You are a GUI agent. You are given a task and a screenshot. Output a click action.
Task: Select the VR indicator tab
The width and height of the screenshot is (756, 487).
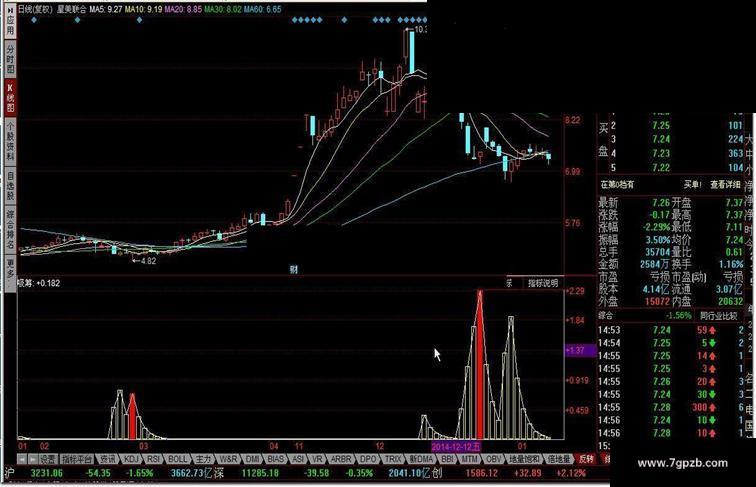317,459
